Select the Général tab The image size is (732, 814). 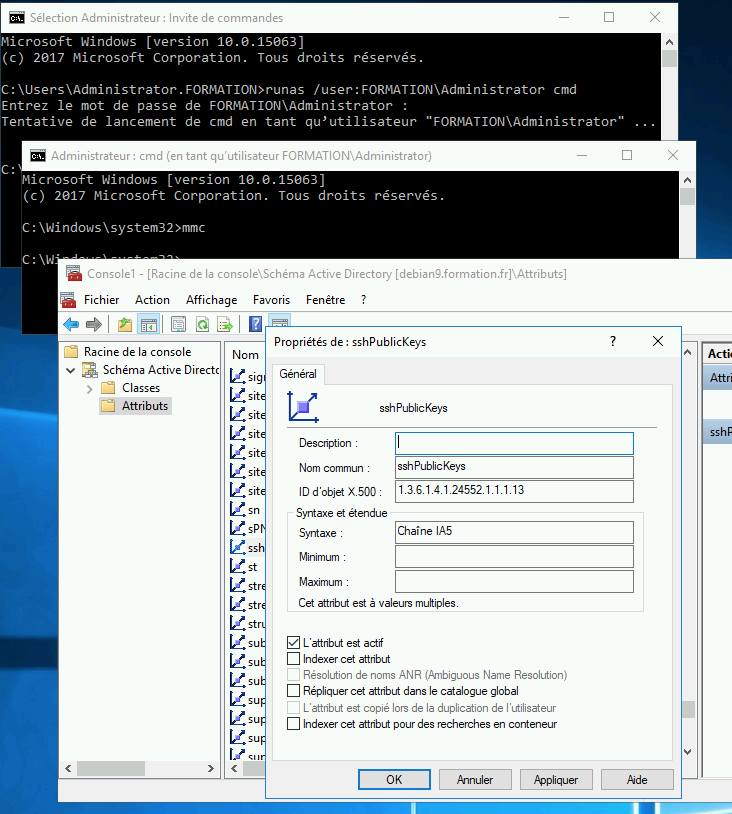pyautogui.click(x=298, y=374)
